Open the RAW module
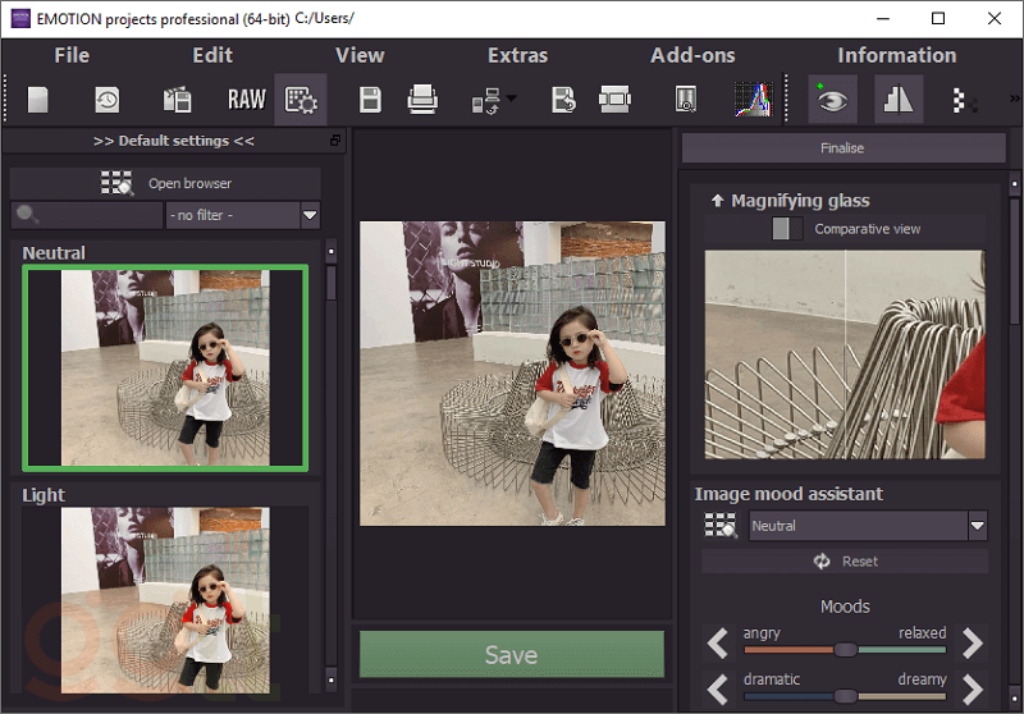Screen dimensions: 1024x714 coord(246,99)
